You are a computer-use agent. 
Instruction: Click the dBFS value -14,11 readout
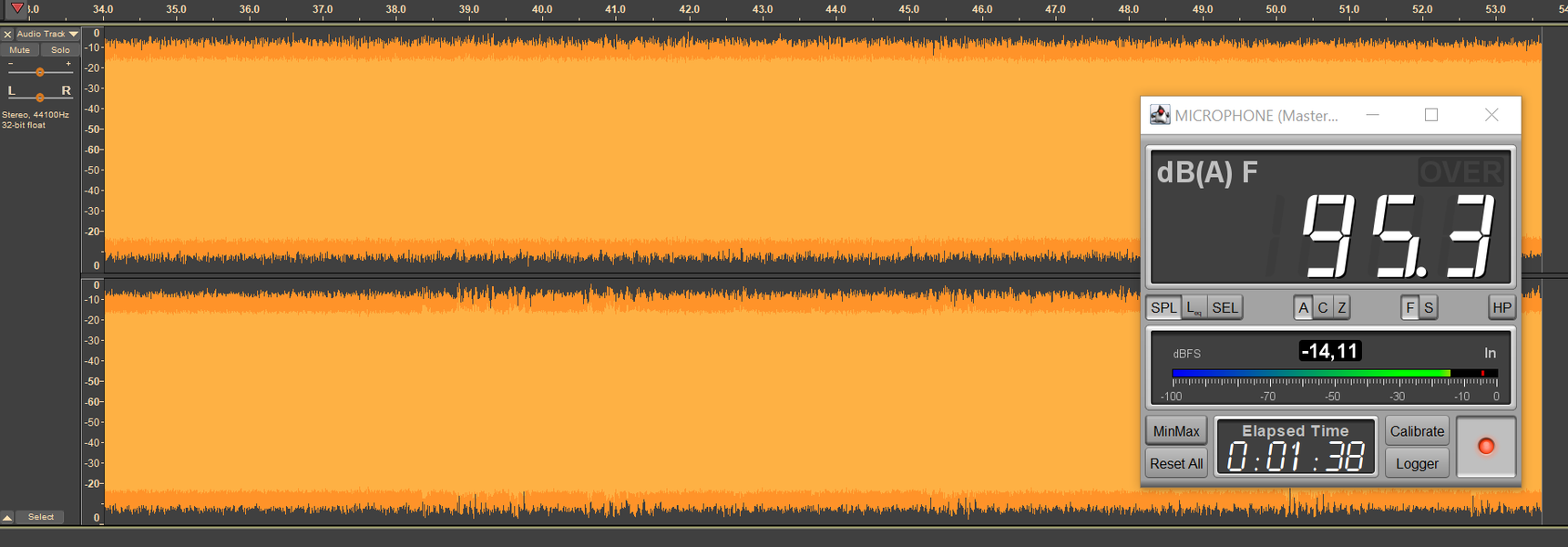[x=1329, y=351]
